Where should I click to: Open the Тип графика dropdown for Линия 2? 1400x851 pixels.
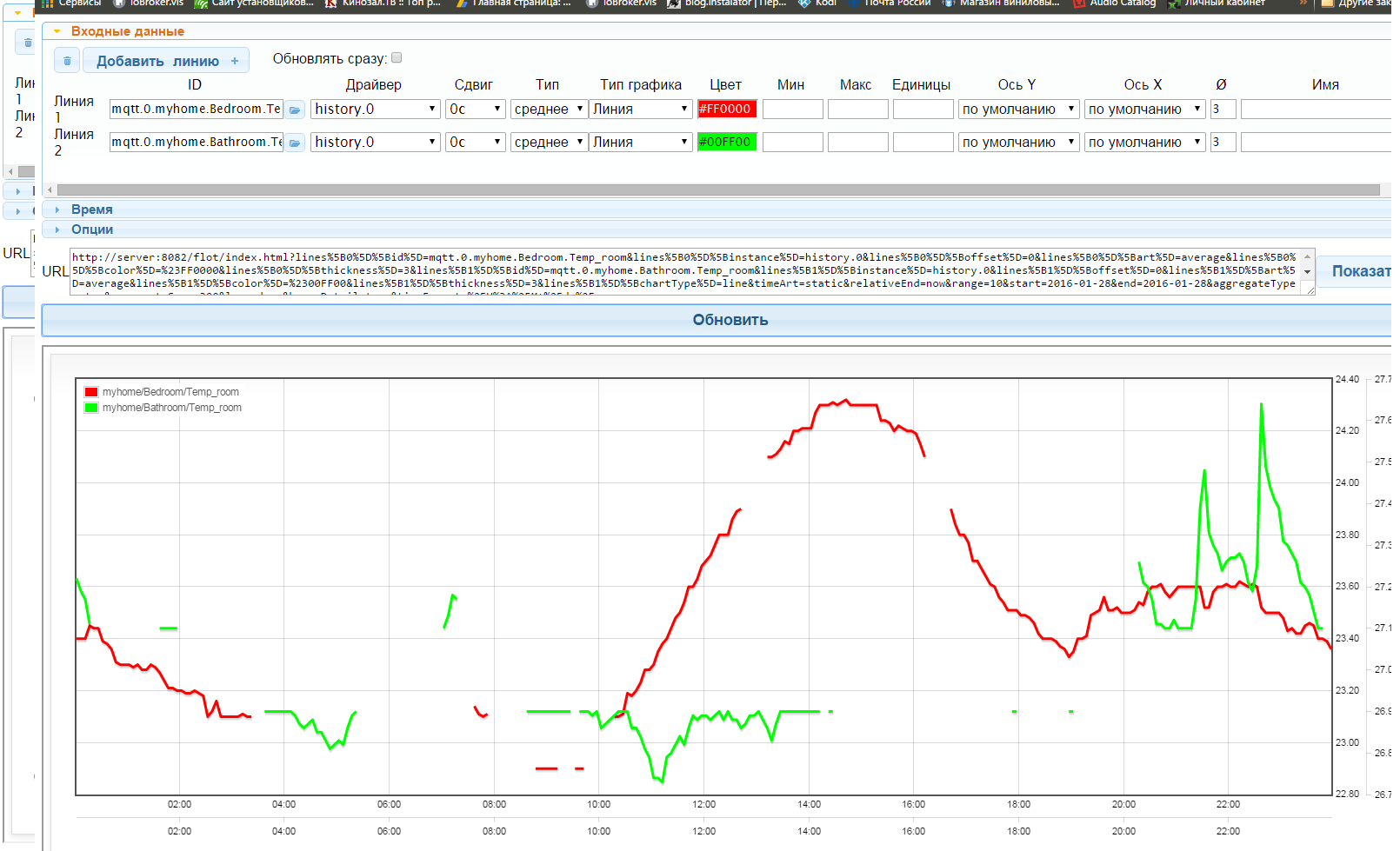(641, 143)
